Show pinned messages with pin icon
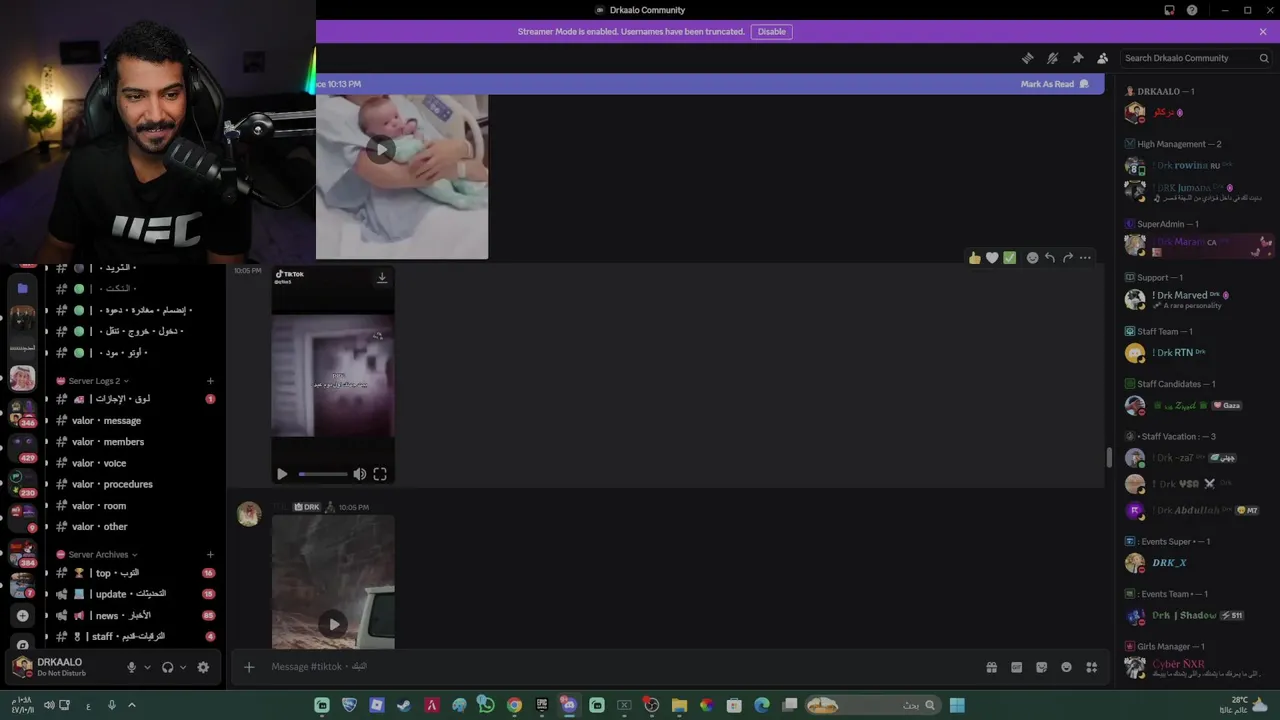This screenshot has width=1280, height=720. pyautogui.click(x=1077, y=58)
